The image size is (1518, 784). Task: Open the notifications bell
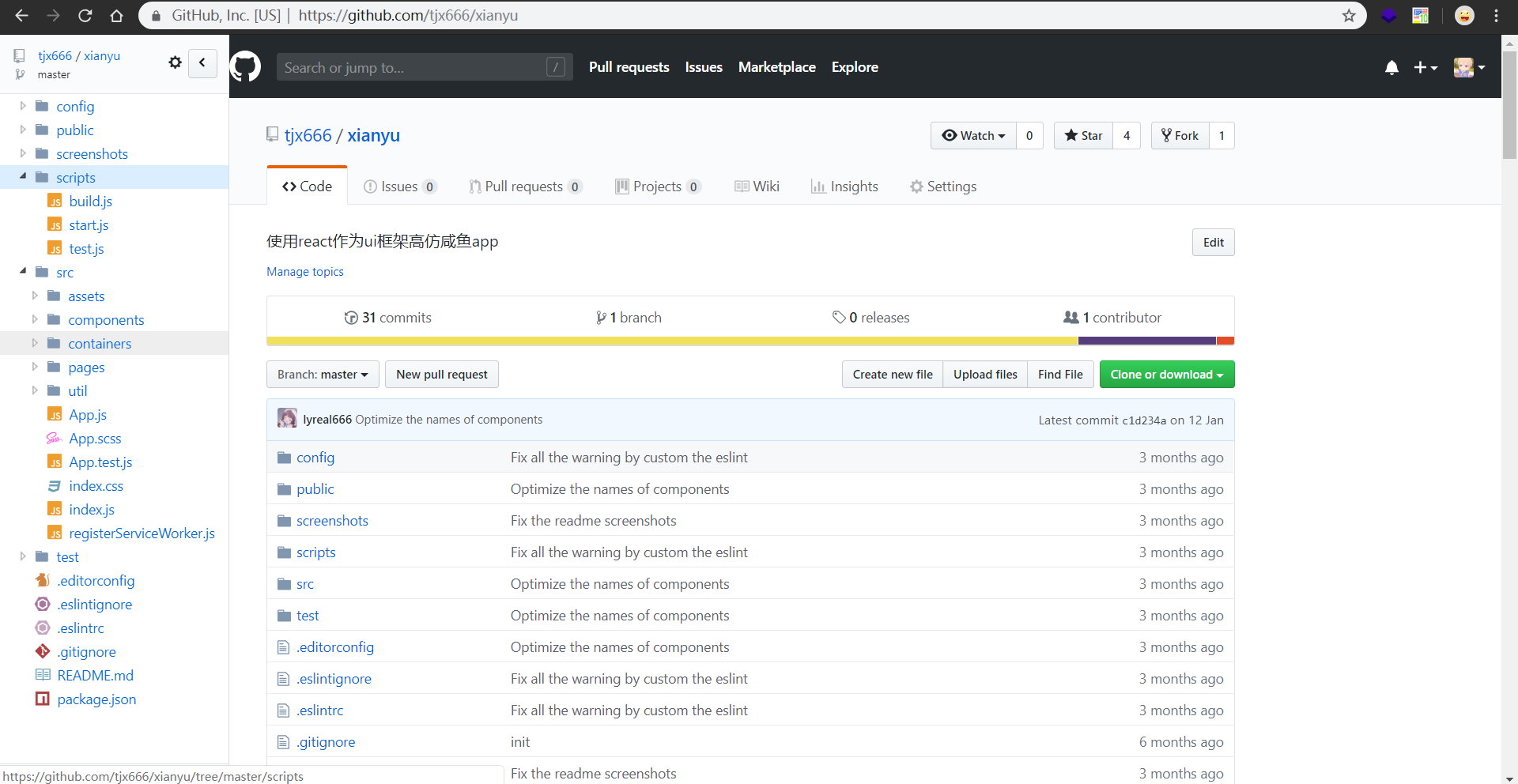[1391, 68]
